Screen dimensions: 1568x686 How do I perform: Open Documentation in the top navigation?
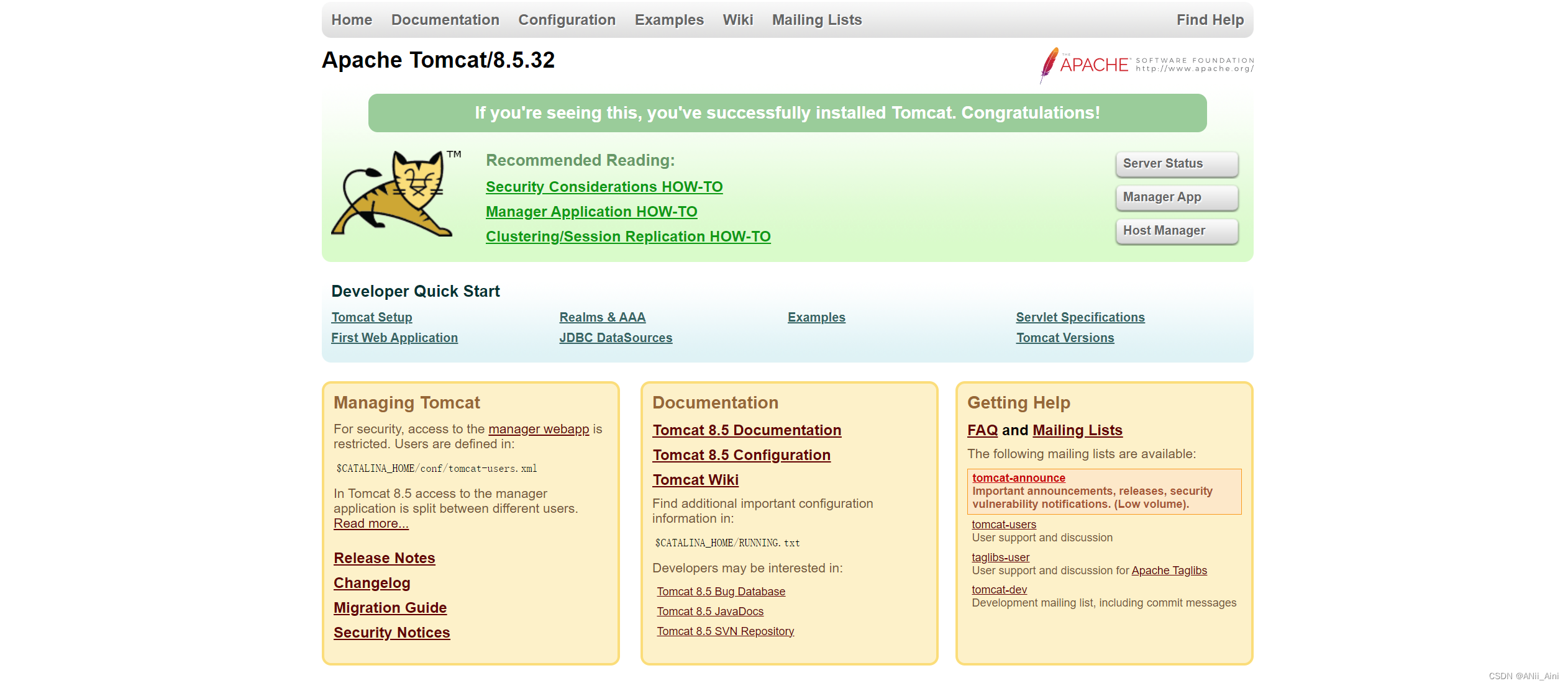coord(445,20)
